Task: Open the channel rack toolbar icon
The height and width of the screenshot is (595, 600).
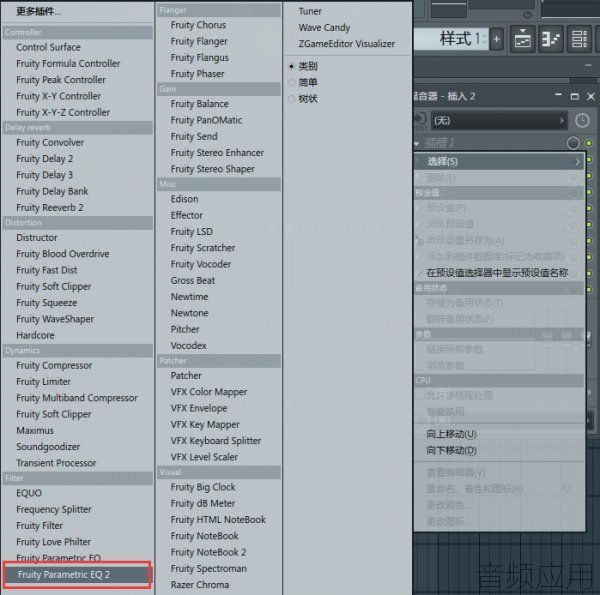Action: point(579,39)
